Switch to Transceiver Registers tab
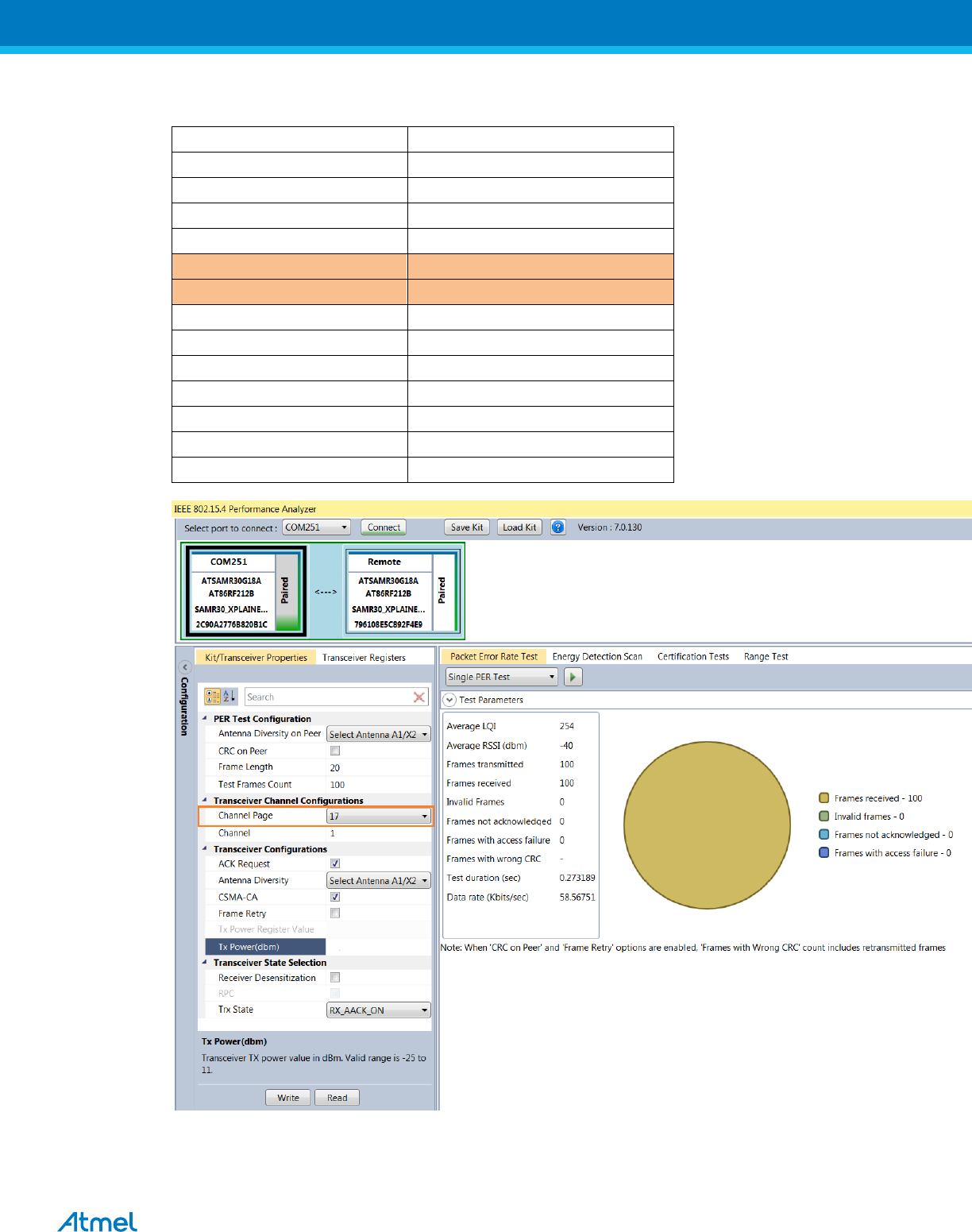 tap(364, 657)
